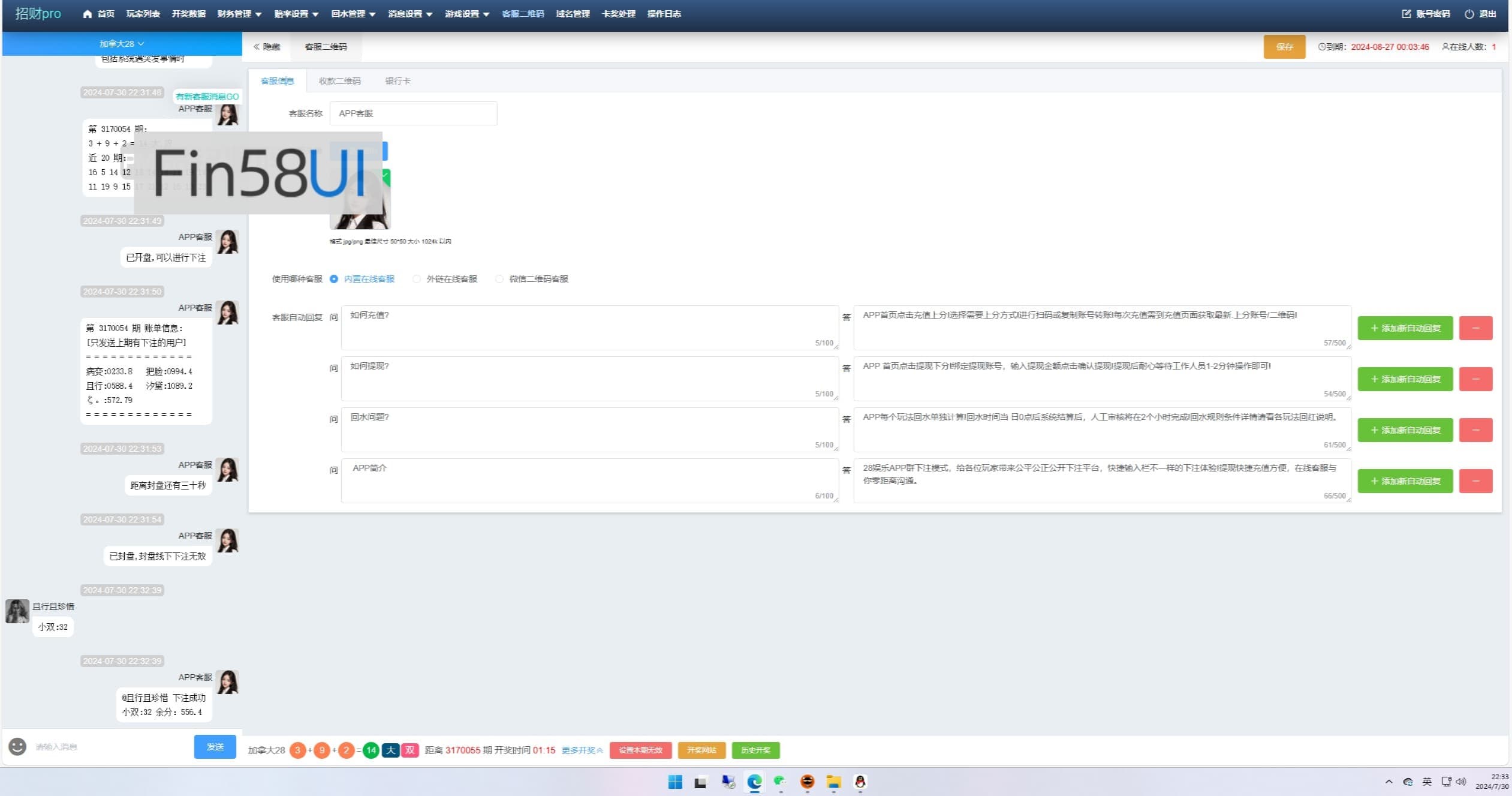Select the 外链在线客服 radio option
This screenshot has height=796, width=1512.
417,279
